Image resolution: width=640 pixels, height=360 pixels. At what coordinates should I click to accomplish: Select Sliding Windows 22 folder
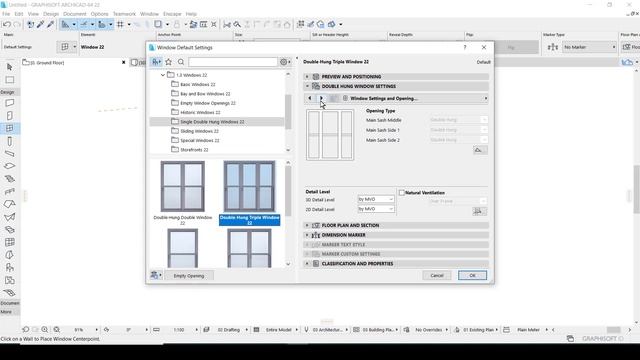point(199,131)
